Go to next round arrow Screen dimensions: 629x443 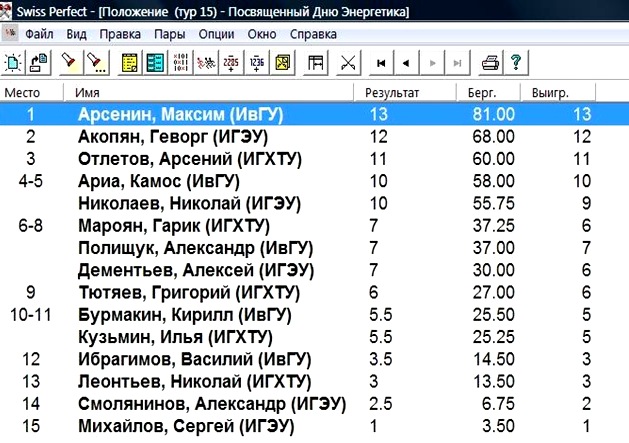click(432, 63)
